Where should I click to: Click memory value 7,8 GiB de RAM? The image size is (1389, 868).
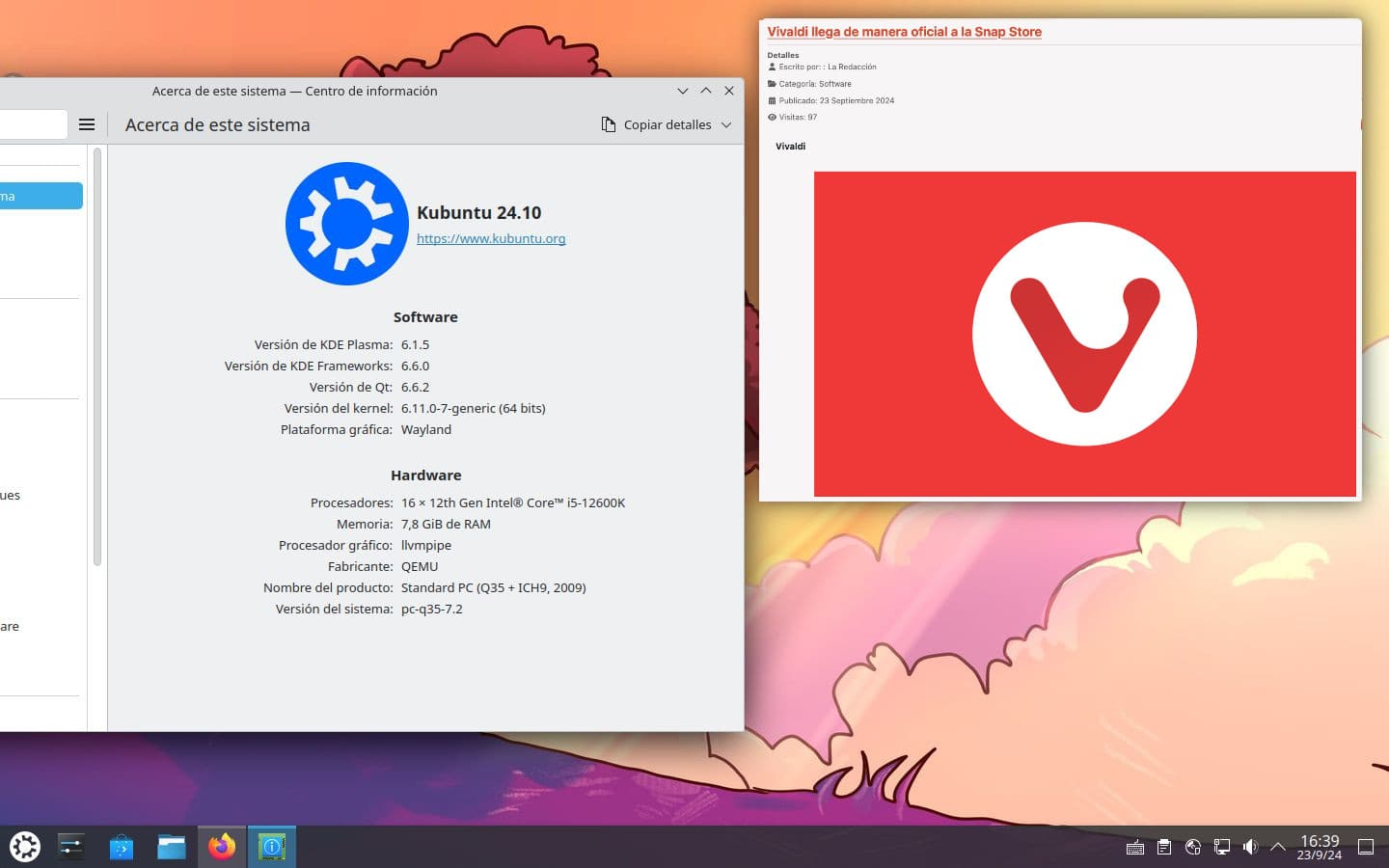(x=446, y=524)
